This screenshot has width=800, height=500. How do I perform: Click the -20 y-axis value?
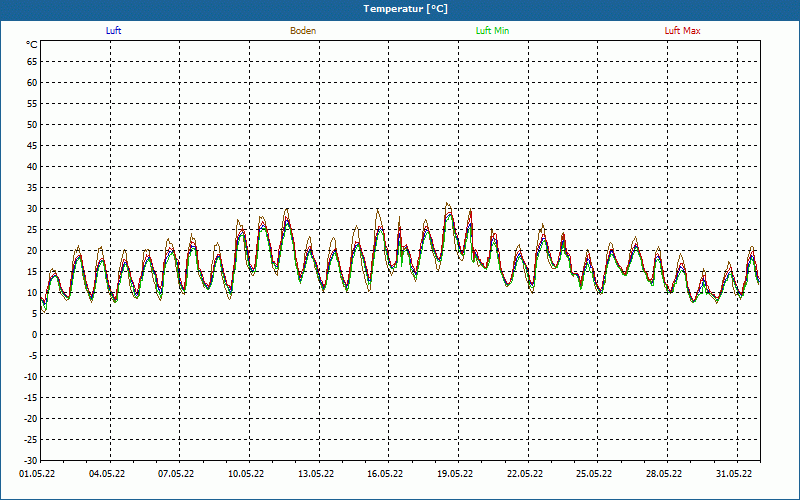(31, 419)
